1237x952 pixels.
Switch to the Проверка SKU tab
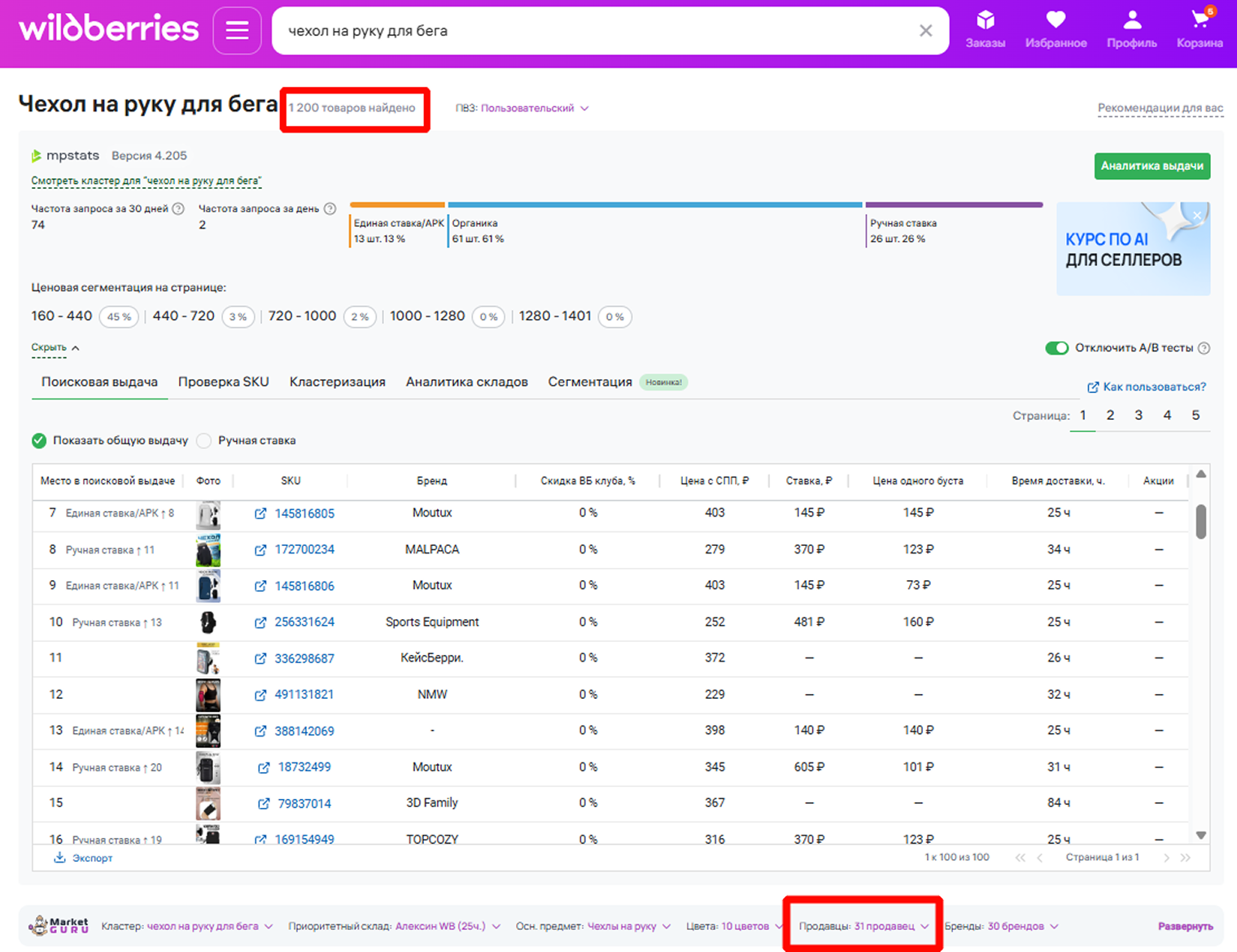coord(223,382)
